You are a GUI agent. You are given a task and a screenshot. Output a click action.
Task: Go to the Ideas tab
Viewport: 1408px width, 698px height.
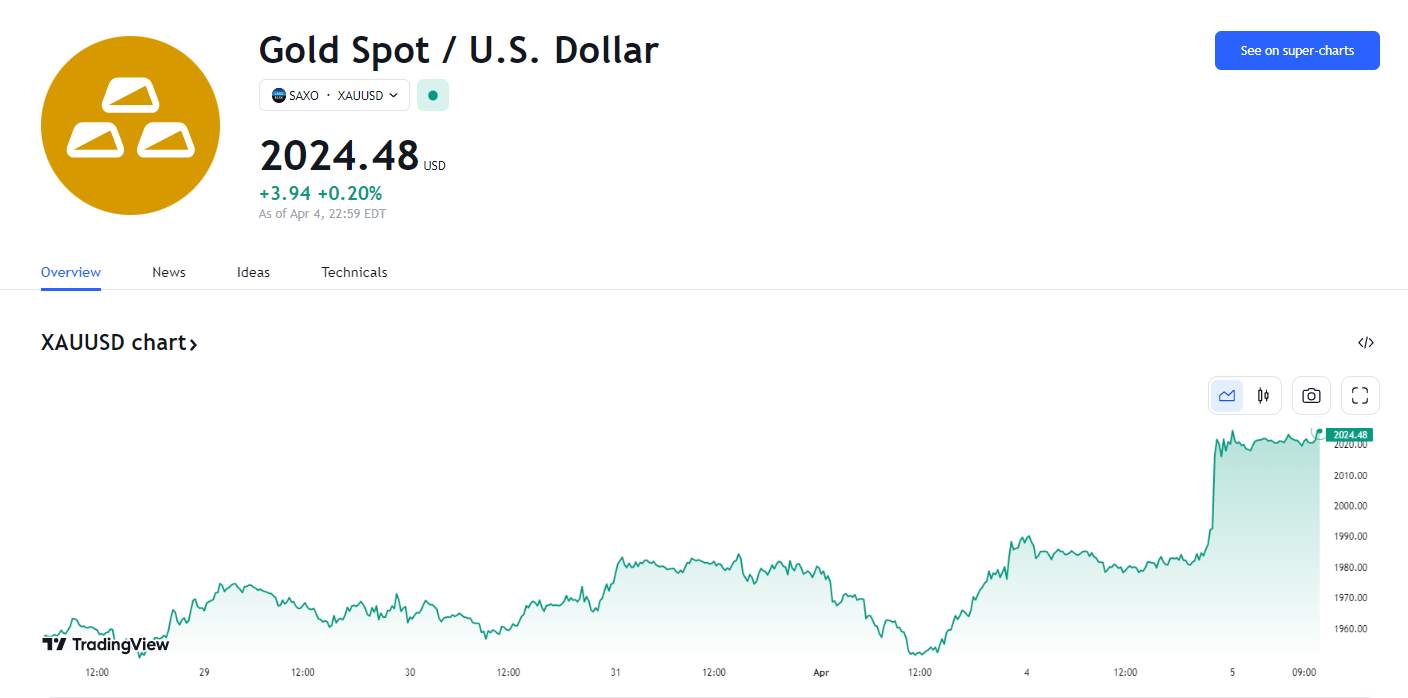253,272
